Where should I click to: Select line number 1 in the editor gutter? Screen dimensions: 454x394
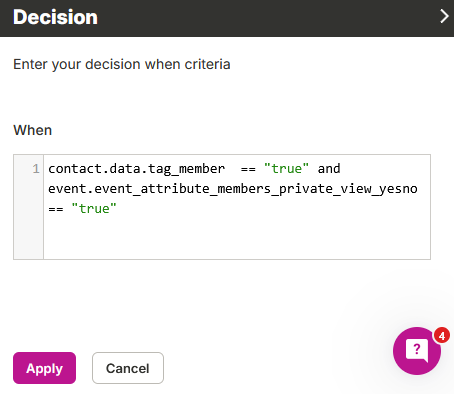pos(36,169)
